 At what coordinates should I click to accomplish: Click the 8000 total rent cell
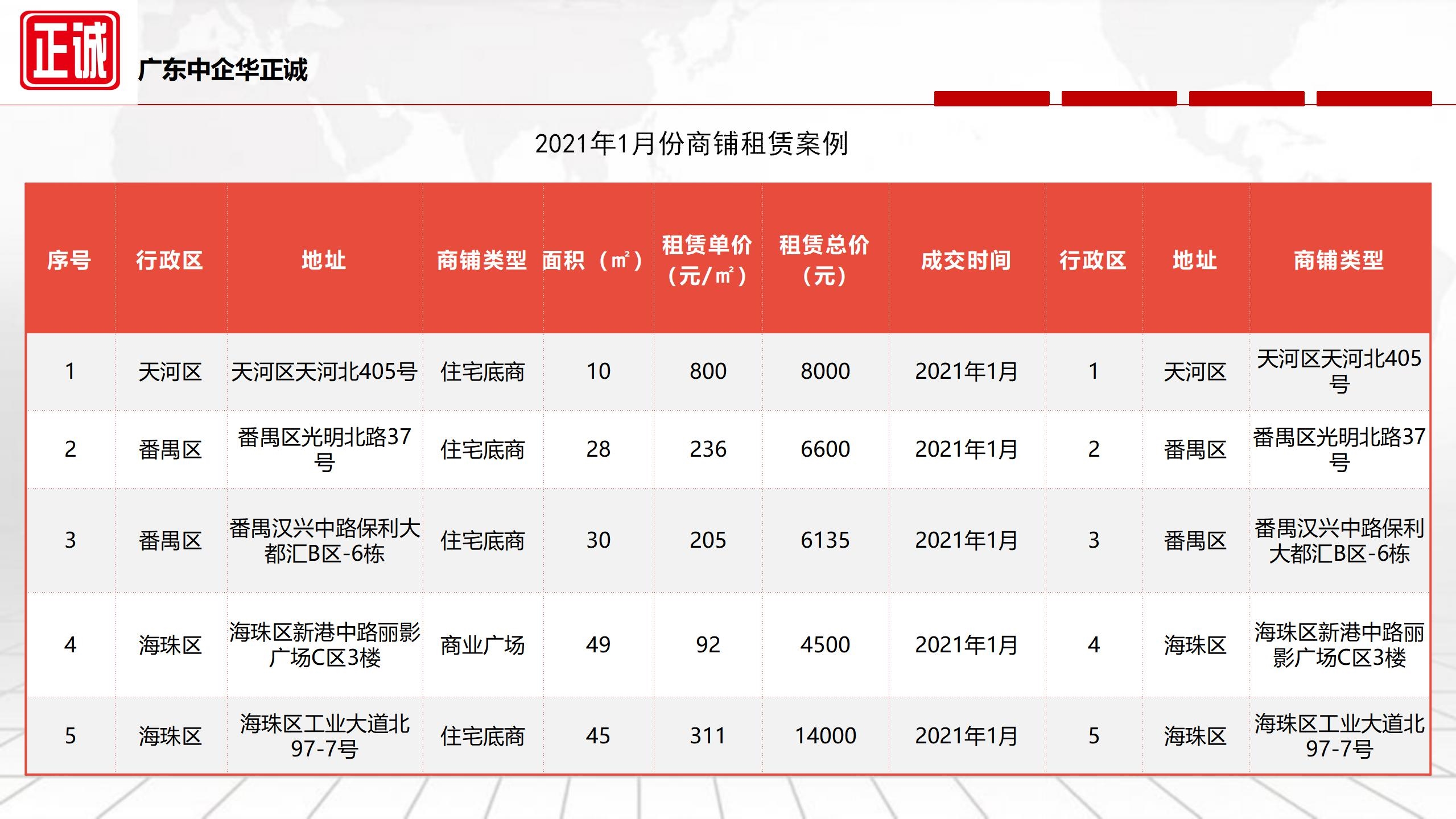point(825,371)
